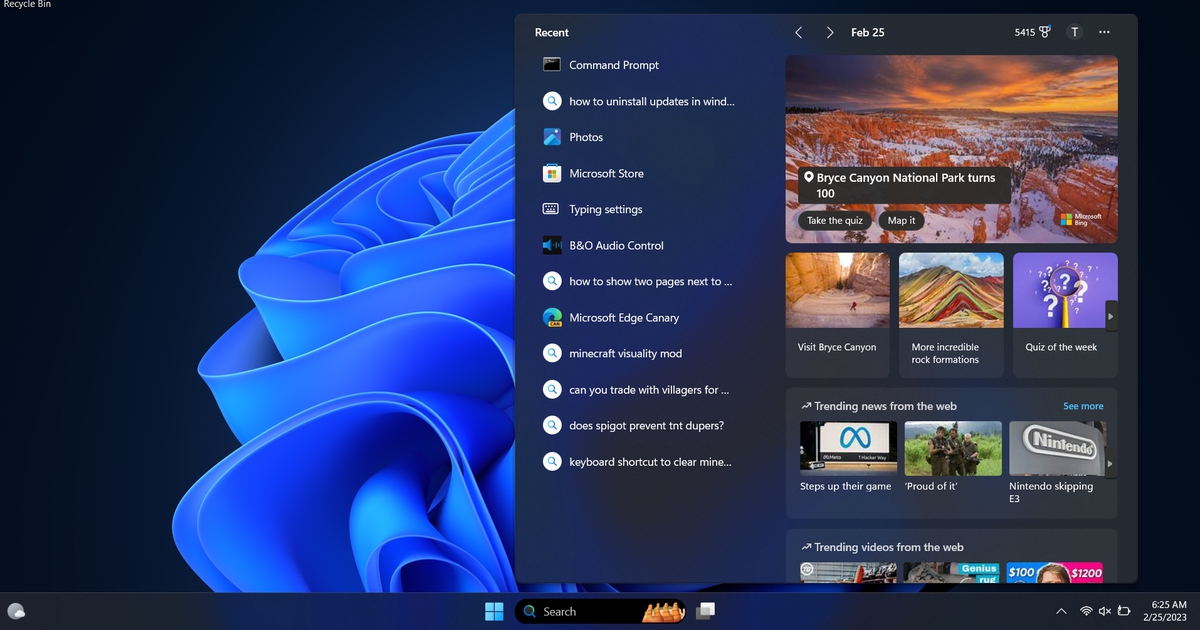Open 'Nintendo skipping E3' news story
The height and width of the screenshot is (630, 1200).
coord(1056,462)
